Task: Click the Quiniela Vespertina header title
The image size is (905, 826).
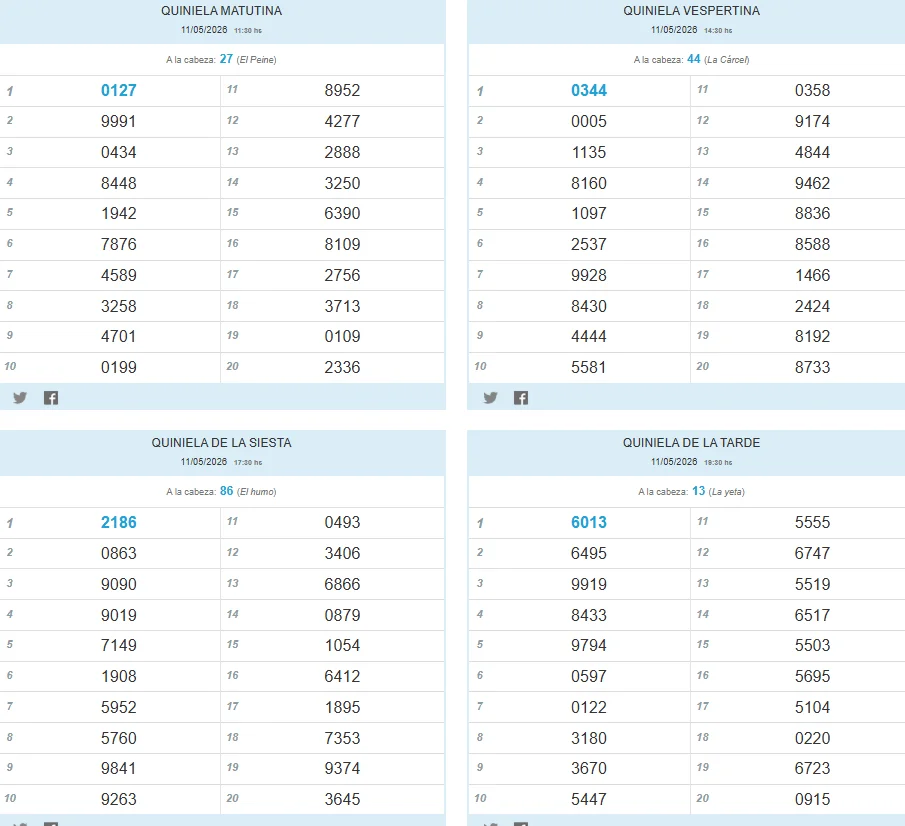Action: coord(691,11)
